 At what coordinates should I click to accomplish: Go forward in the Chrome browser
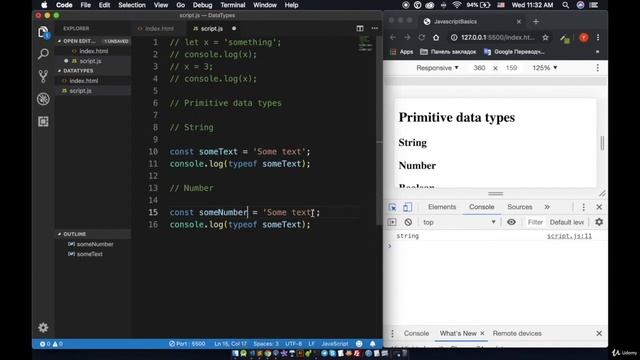pos(407,37)
